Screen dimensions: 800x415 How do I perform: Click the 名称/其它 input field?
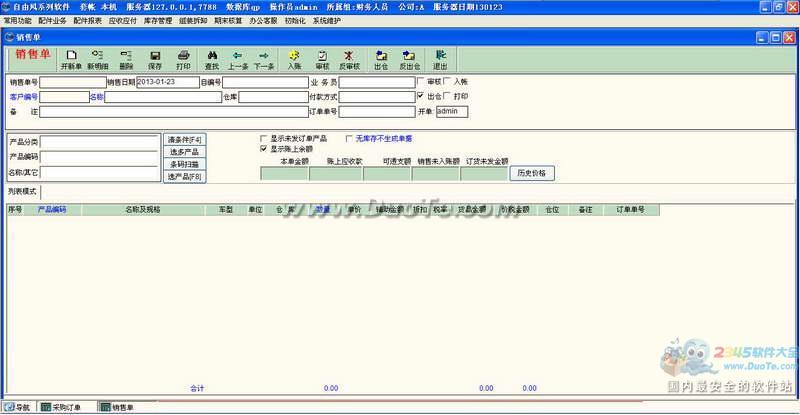100,173
